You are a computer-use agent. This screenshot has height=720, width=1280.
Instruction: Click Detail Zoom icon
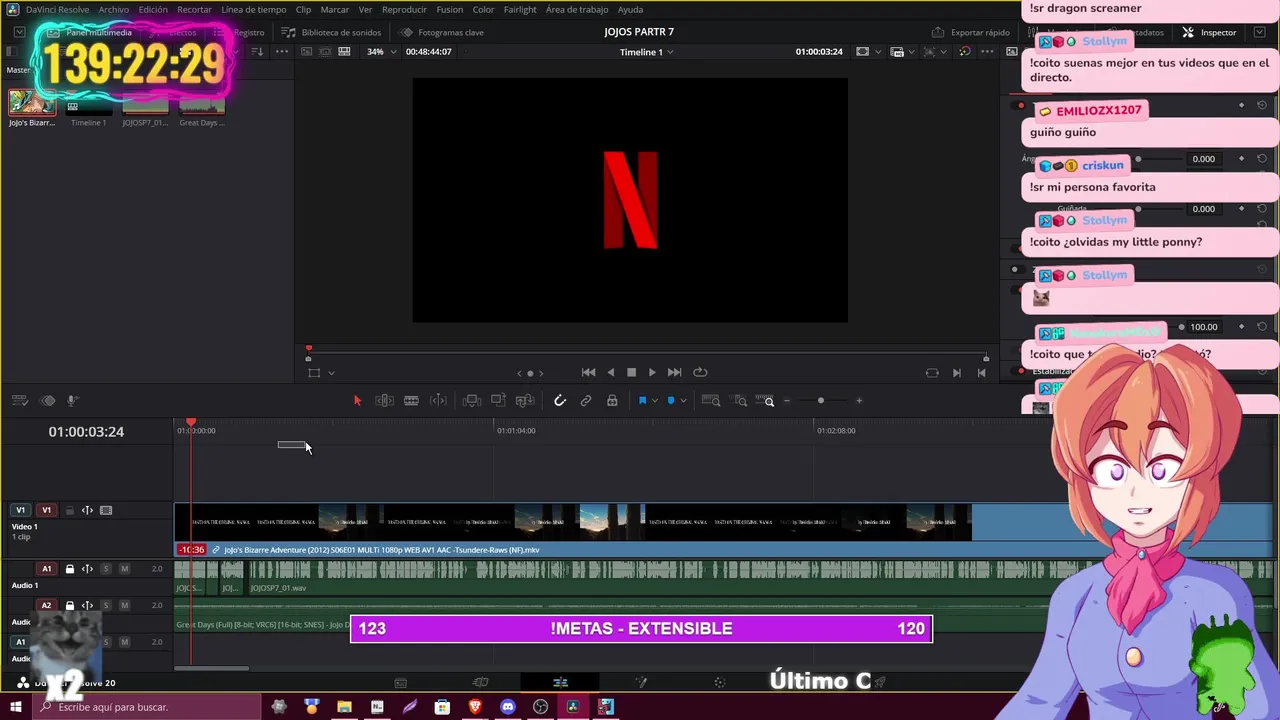740,401
